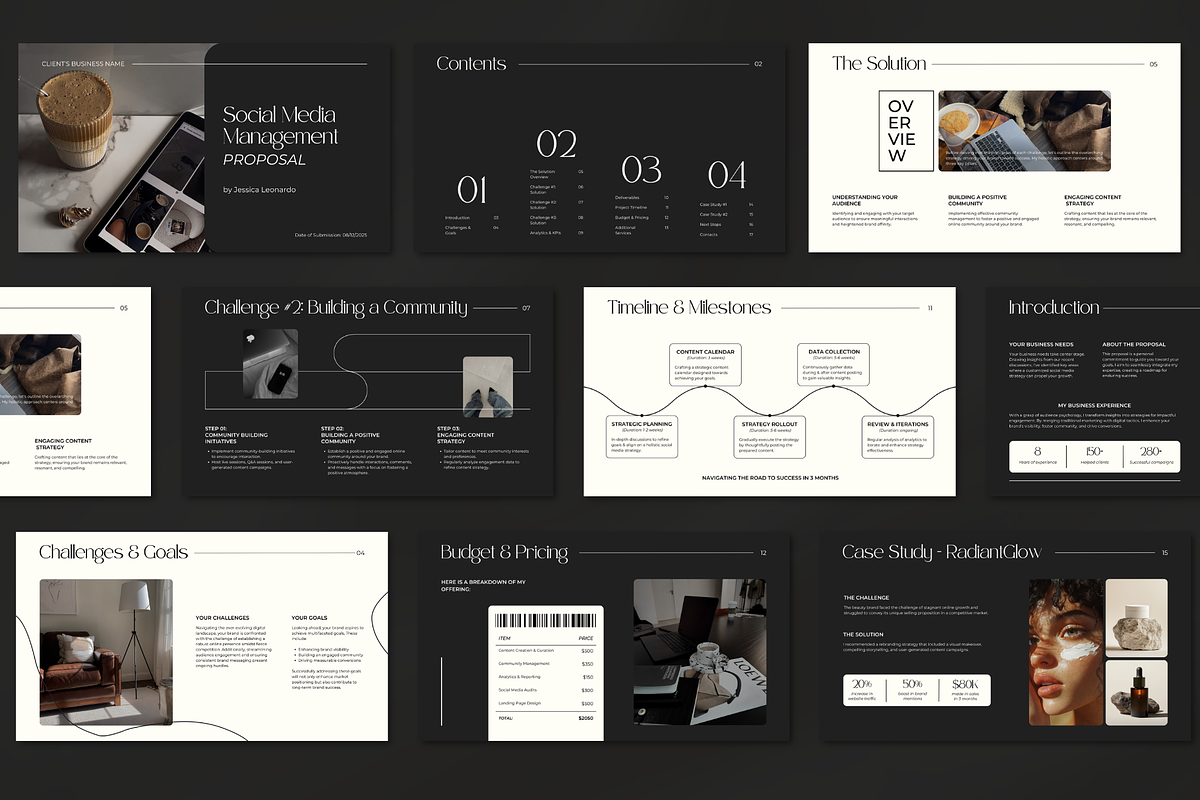Click the shoes photo on the Challenge #2 slide
The width and height of the screenshot is (1200, 800).
[488, 386]
